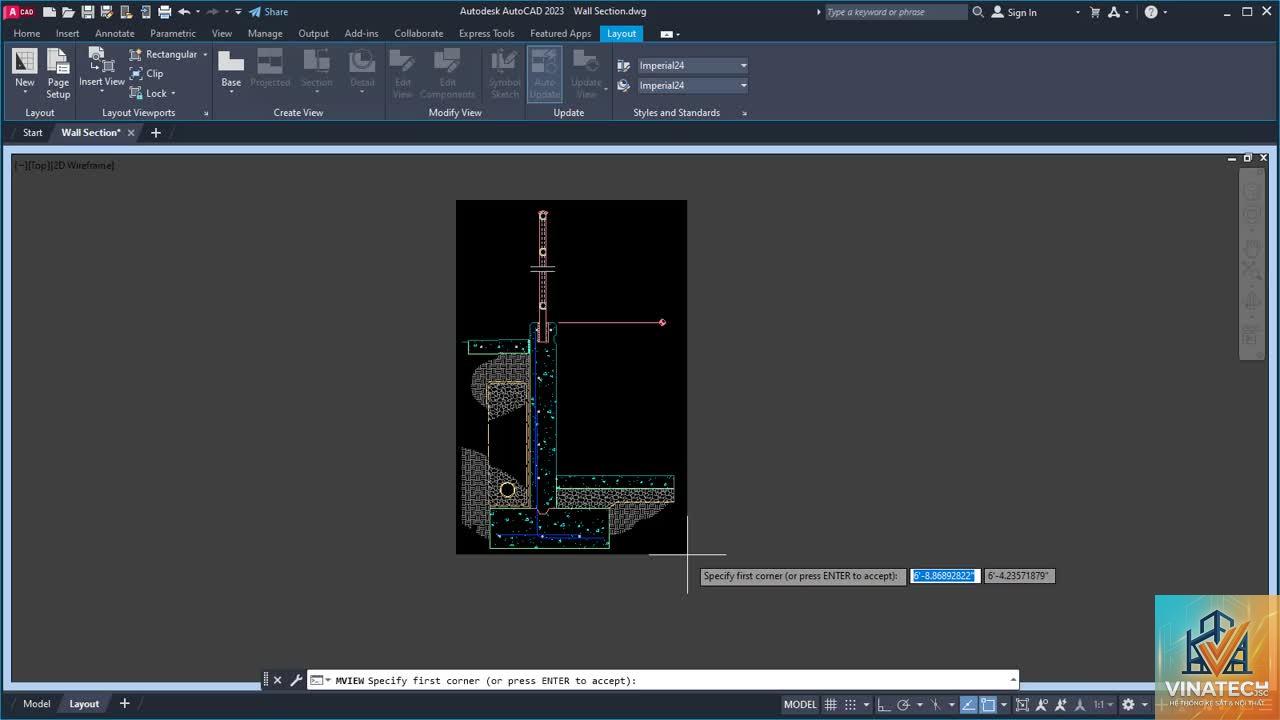Image resolution: width=1280 pixels, height=720 pixels.
Task: Click the Plot printer icon
Action: (x=164, y=12)
